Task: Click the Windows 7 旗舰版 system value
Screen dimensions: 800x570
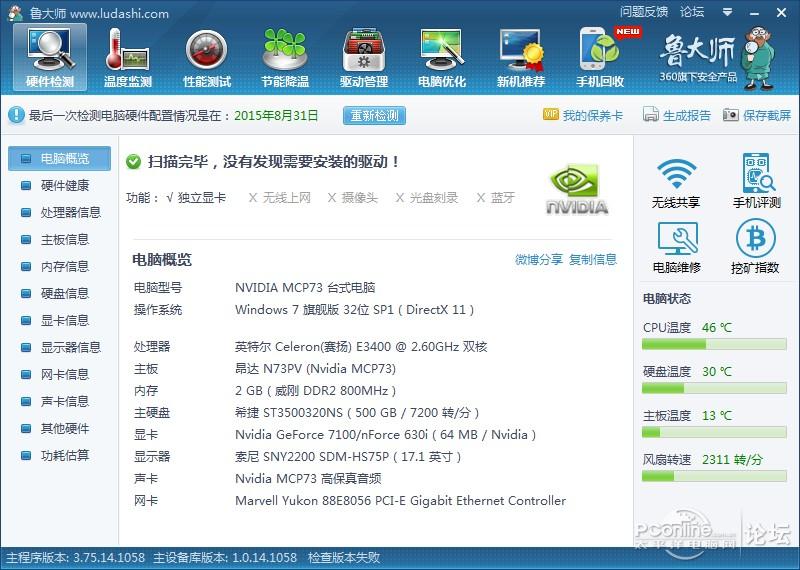Action: coord(355,310)
